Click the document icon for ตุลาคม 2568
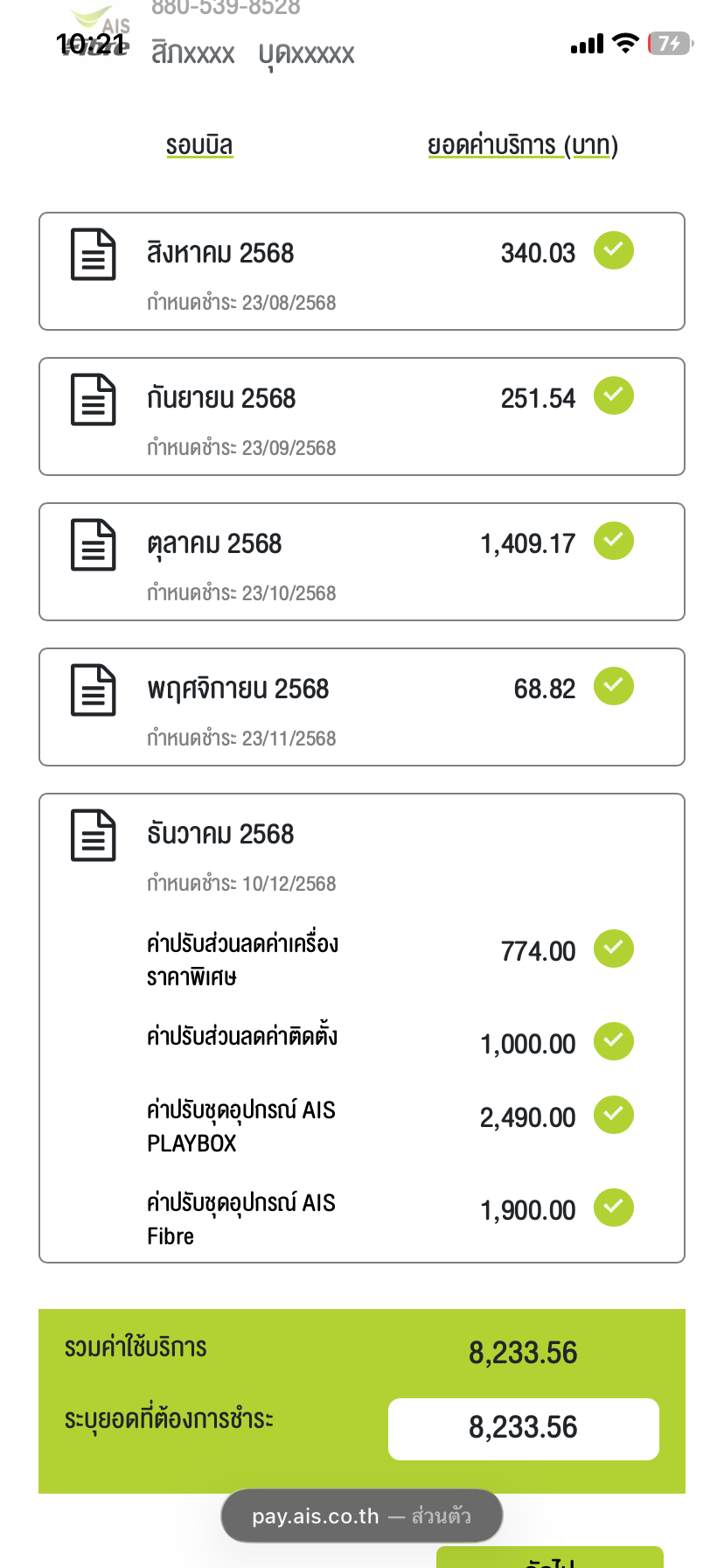Image resolution: width=724 pixels, height=1568 pixels. (x=93, y=545)
